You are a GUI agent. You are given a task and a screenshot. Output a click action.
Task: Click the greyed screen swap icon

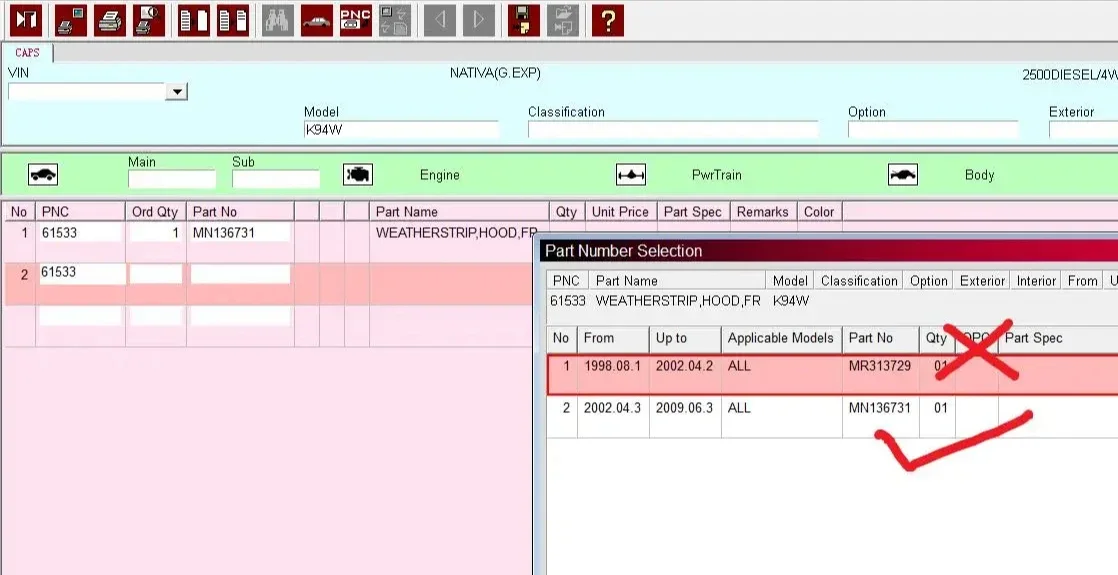(394, 20)
